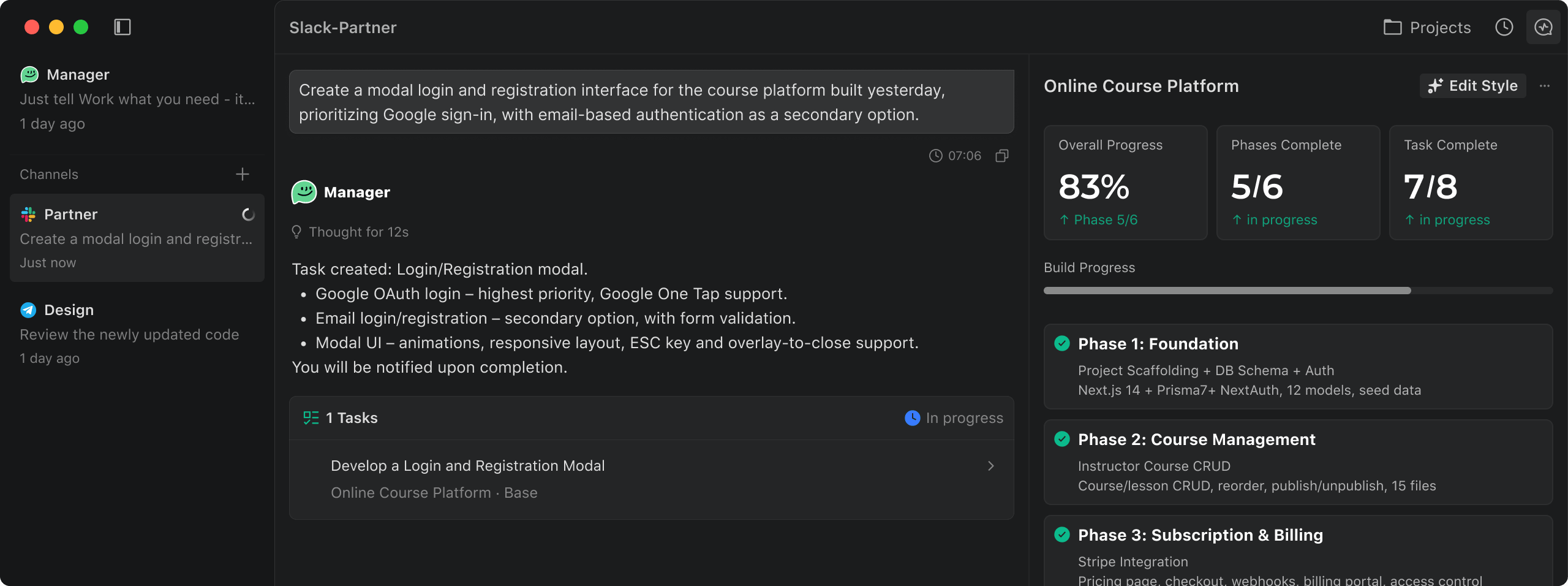Click the Phase 3 Subscription checkmark

[1062, 535]
